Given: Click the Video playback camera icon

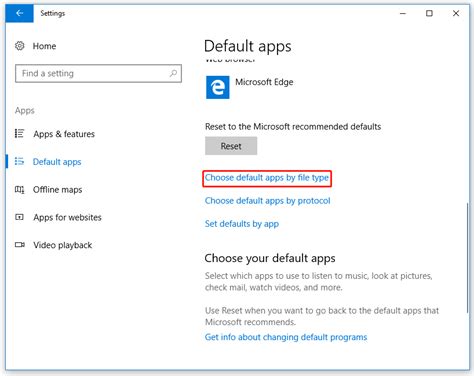Looking at the screenshot, I should pos(20,245).
